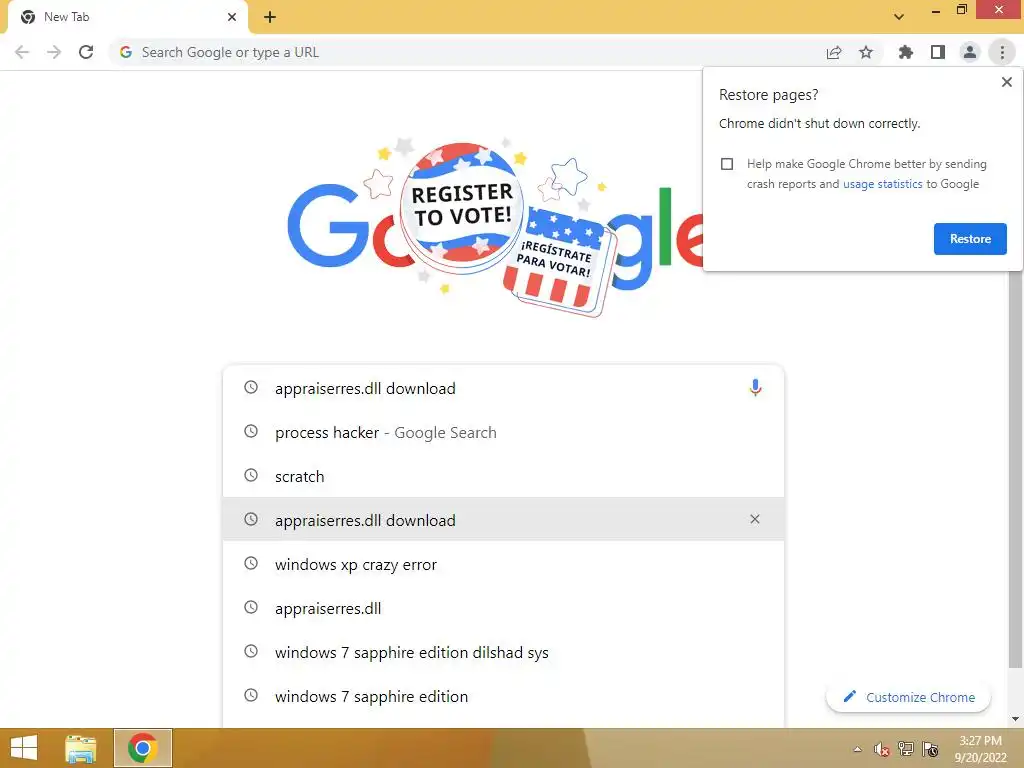Click the Chrome taskbar icon
Viewport: 1024px width, 768px height.
142,748
